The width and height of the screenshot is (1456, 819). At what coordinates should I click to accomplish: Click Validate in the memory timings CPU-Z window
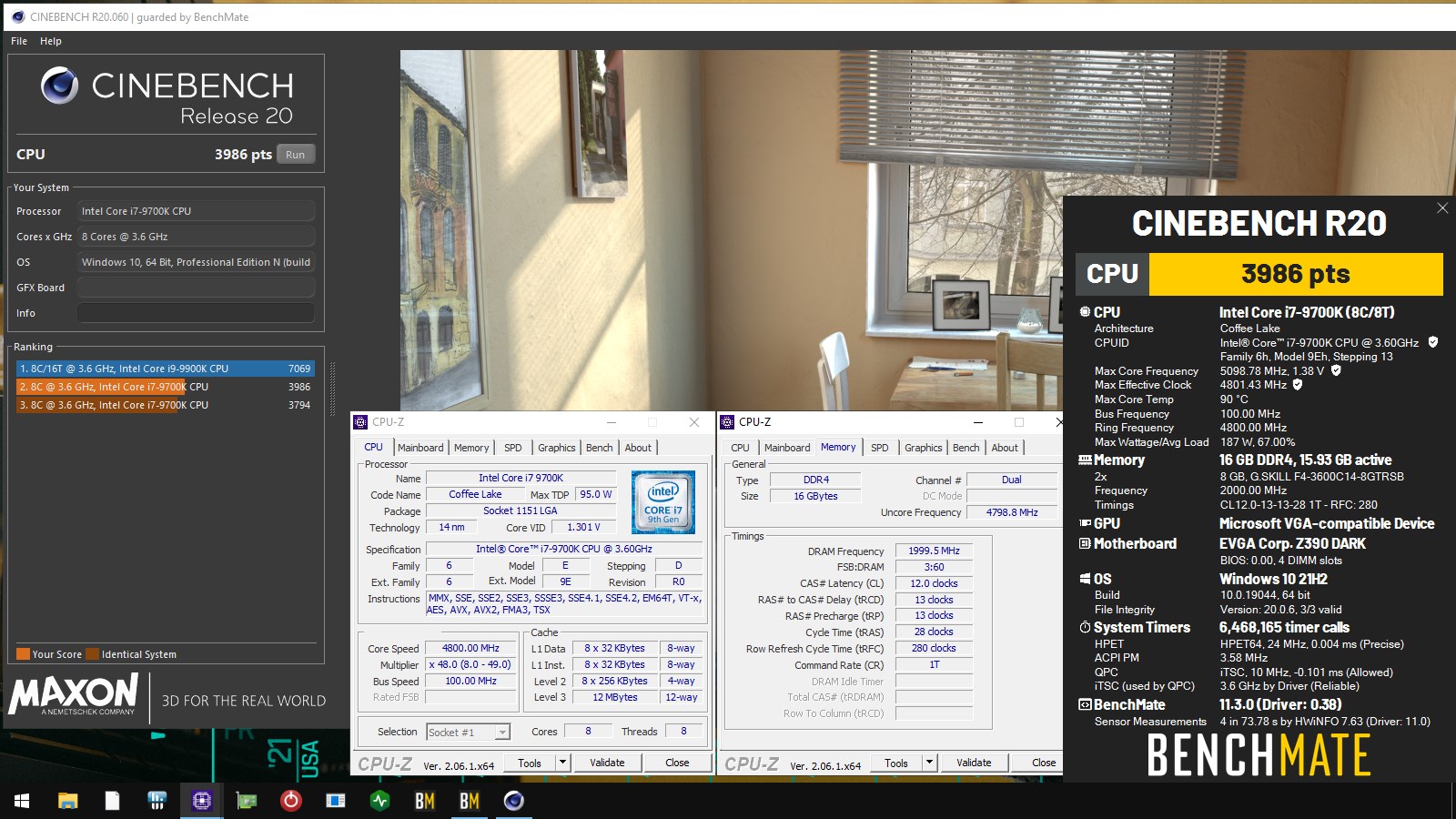[974, 763]
